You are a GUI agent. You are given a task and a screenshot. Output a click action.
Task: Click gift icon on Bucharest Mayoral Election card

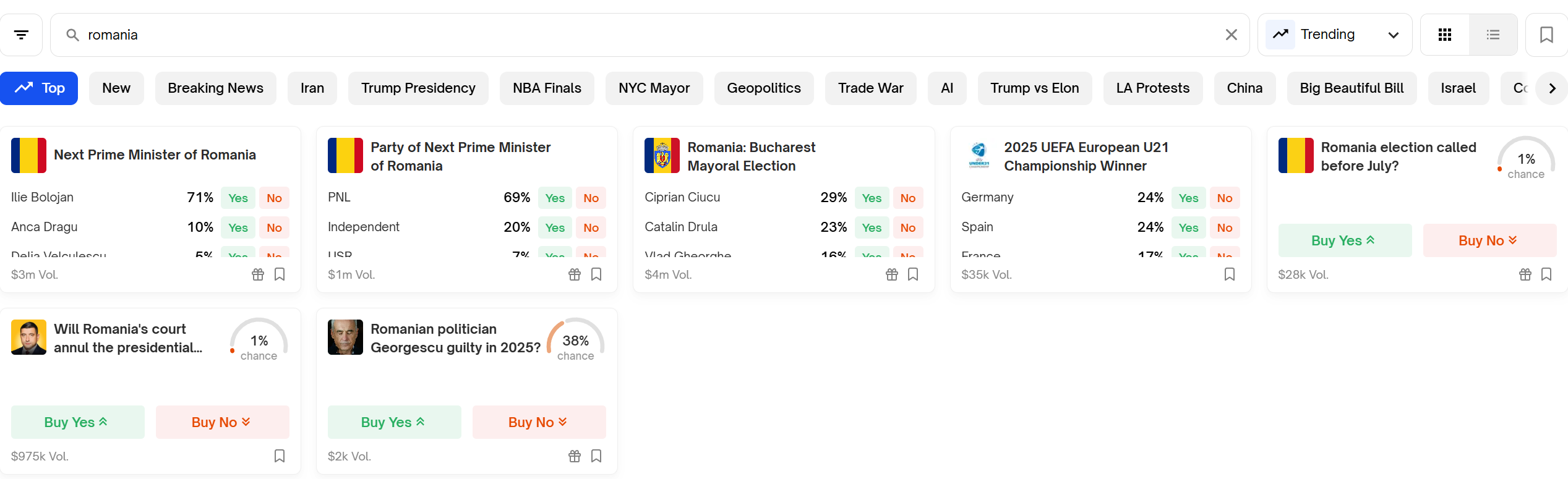pos(891,274)
